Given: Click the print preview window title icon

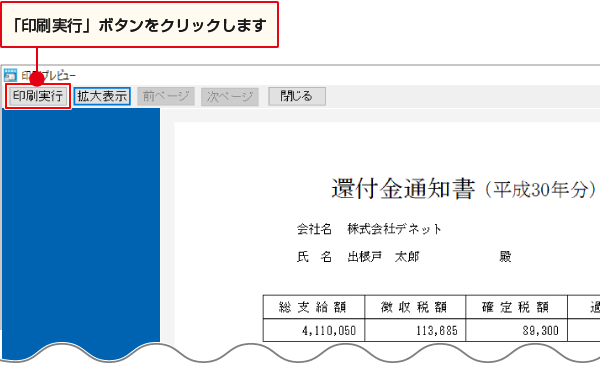Looking at the screenshot, I should pos(10,75).
